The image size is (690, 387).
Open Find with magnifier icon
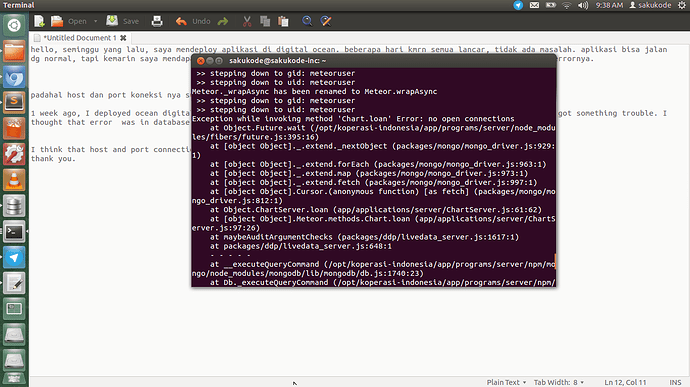(307, 21)
